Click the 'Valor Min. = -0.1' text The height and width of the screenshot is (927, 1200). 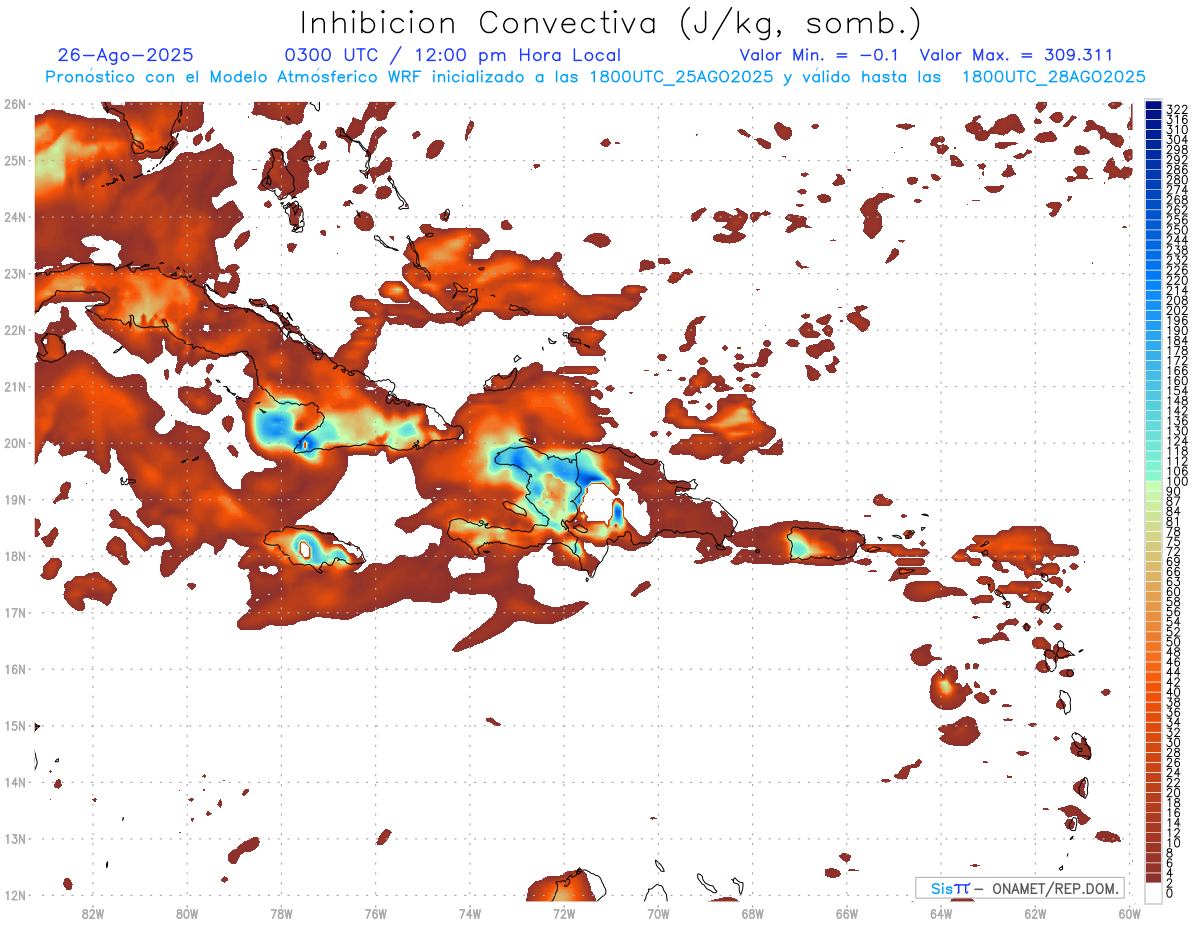coord(821,55)
